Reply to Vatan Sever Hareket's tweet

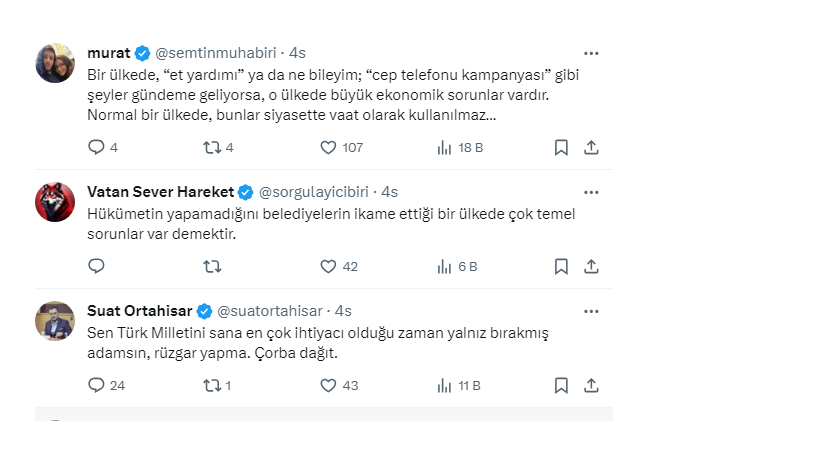[97, 266]
